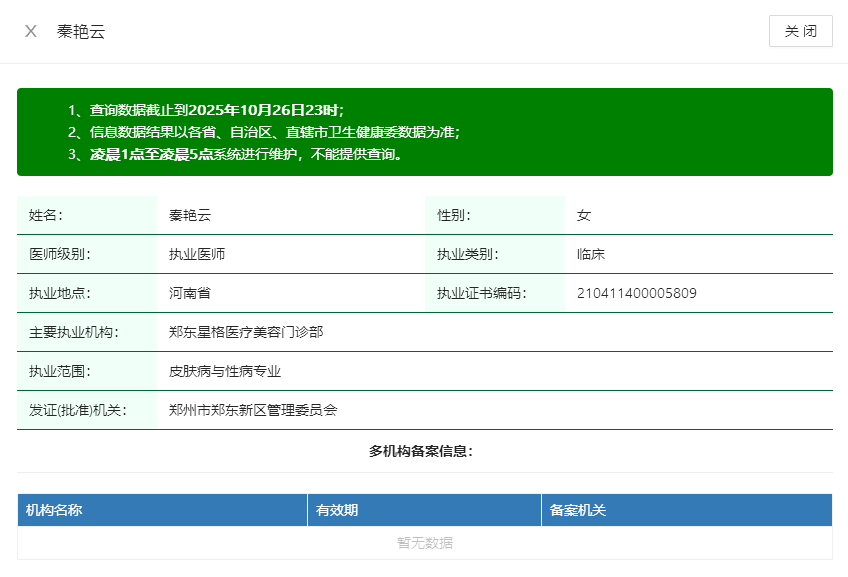Click the notice line about 凌晨1点至凌晨5点 maintenance
848x577 pixels.
click(235, 154)
